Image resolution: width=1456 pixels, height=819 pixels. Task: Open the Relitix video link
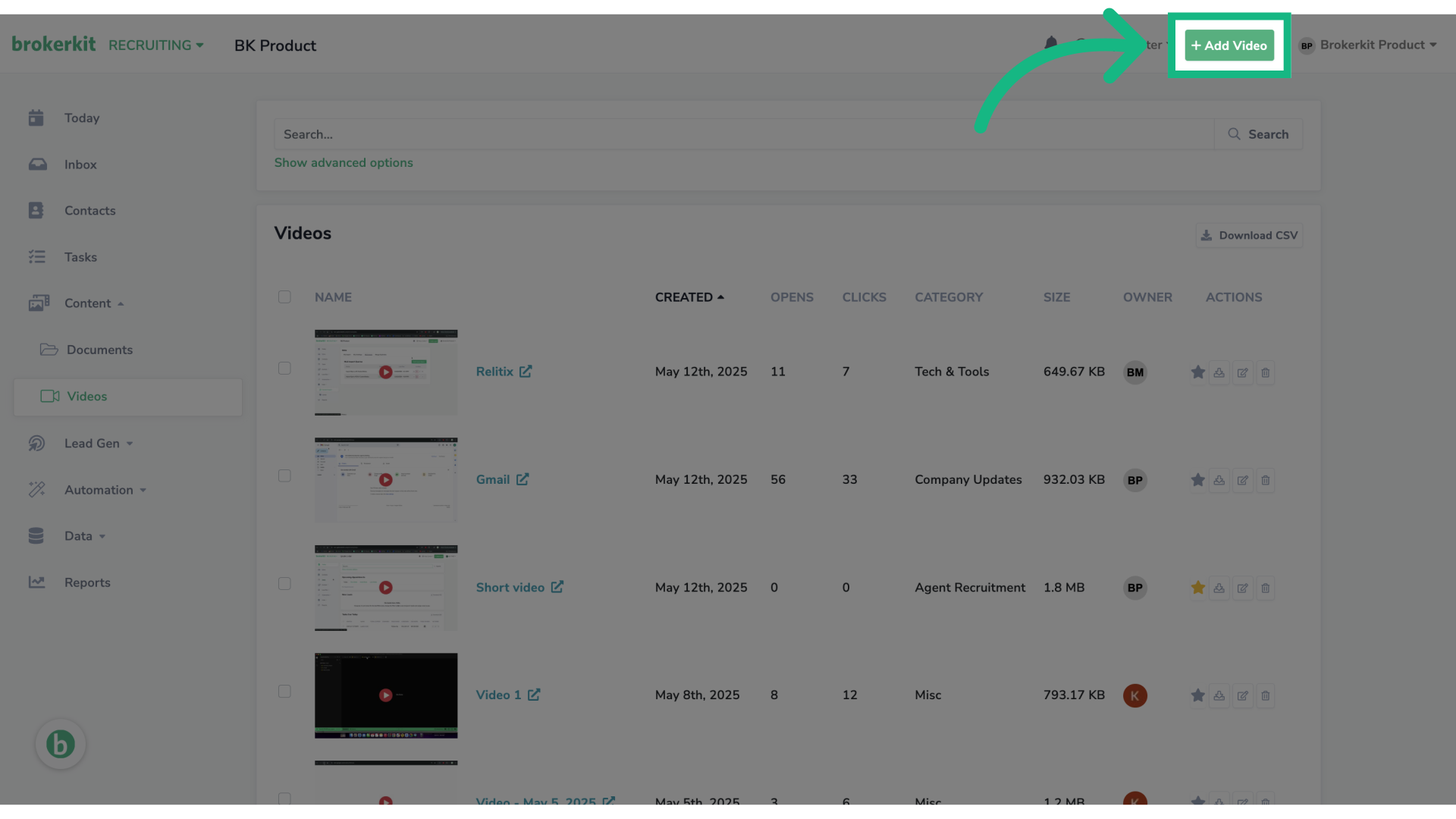[504, 372]
